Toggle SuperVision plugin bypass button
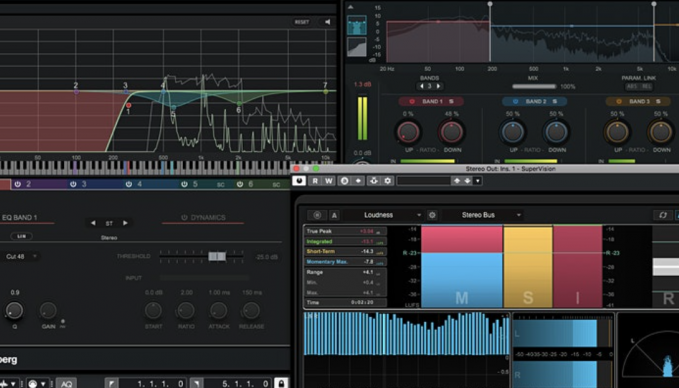This screenshot has width=679, height=388. [x=299, y=181]
